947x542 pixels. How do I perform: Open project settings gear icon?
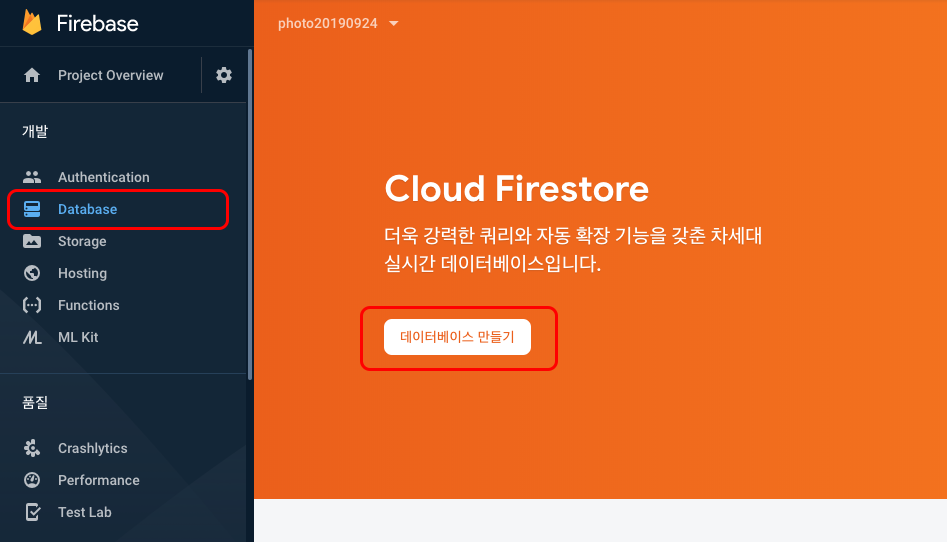tap(224, 75)
